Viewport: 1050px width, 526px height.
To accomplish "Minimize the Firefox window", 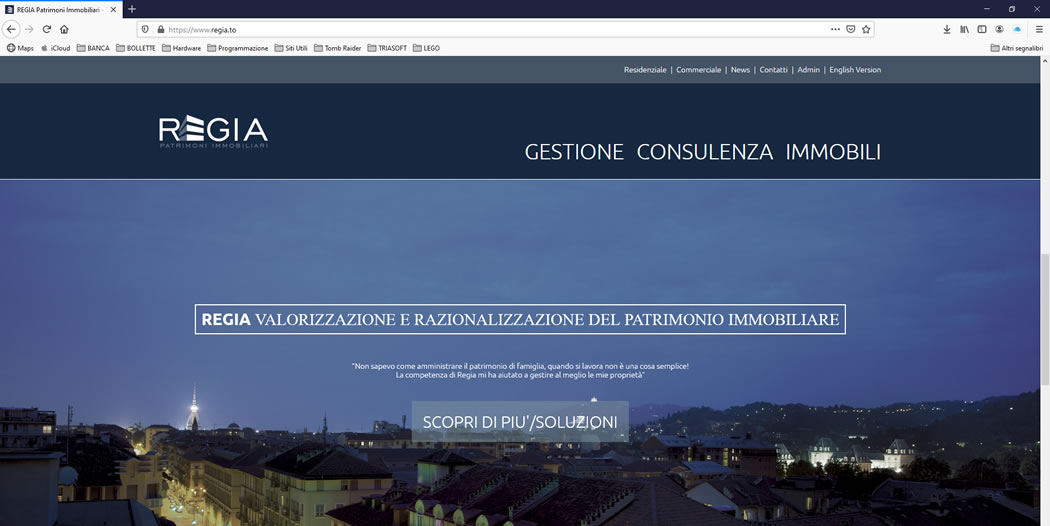I will 986,9.
